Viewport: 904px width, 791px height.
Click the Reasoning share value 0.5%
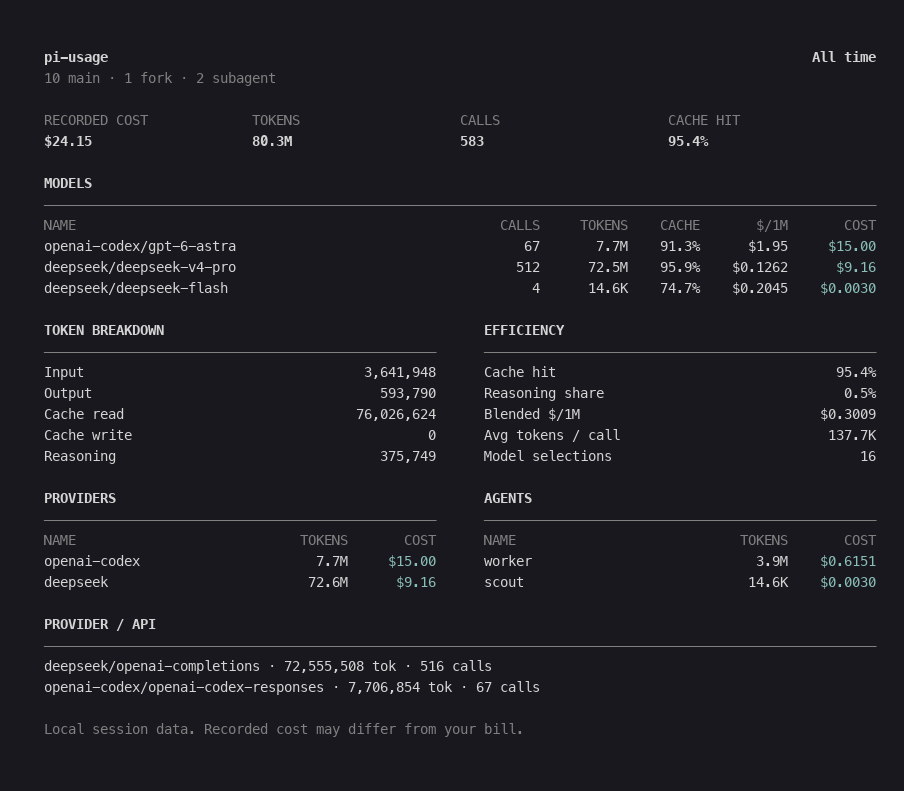point(860,393)
